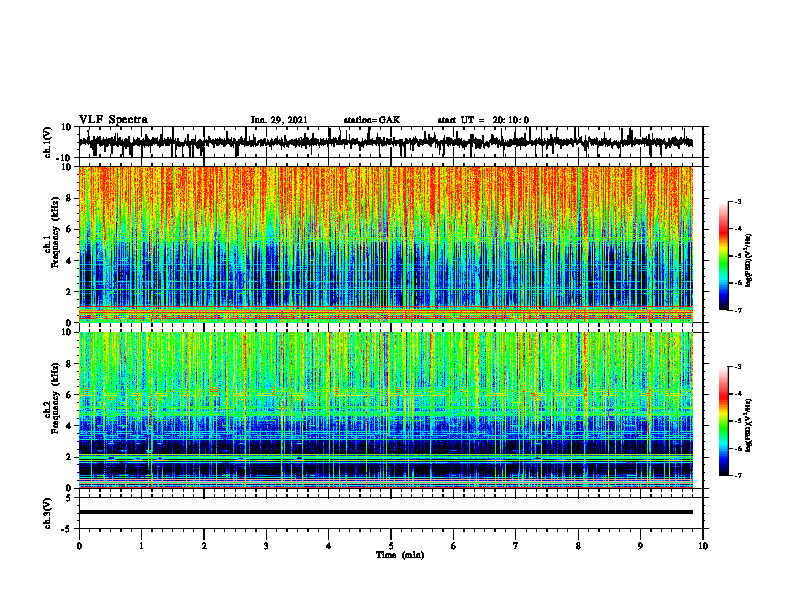Click time axis tick label "10"
Screen dimensions: 792x612
pyautogui.click(x=703, y=546)
